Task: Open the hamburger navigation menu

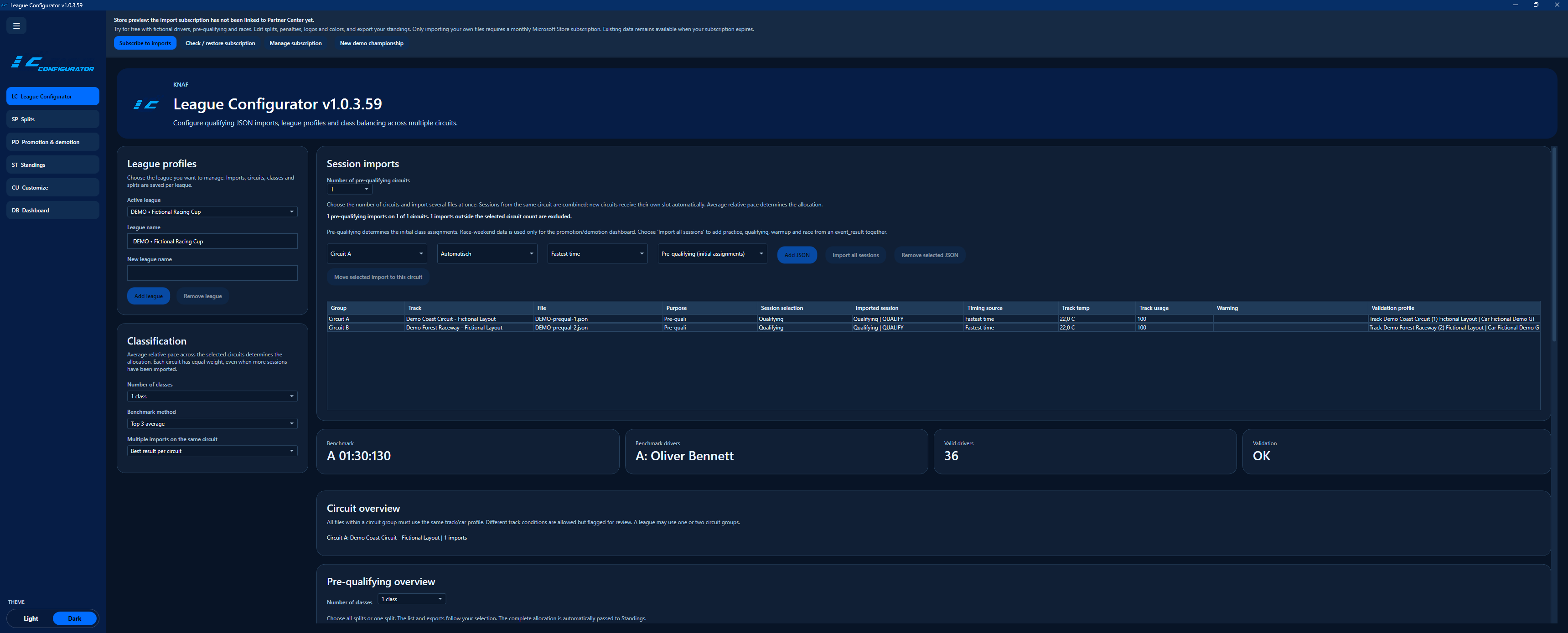Action: pos(16,26)
